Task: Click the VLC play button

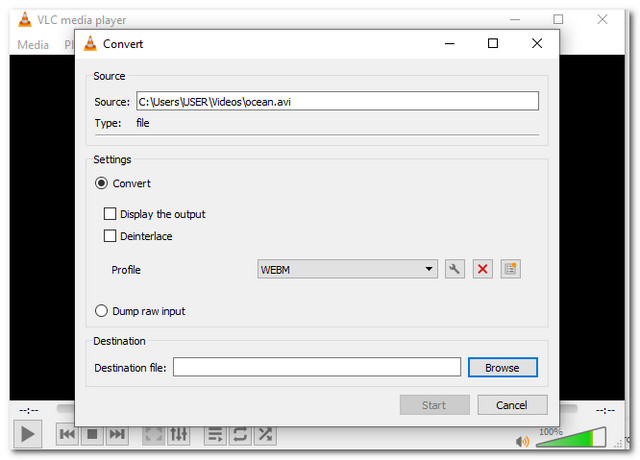Action: pos(27,434)
